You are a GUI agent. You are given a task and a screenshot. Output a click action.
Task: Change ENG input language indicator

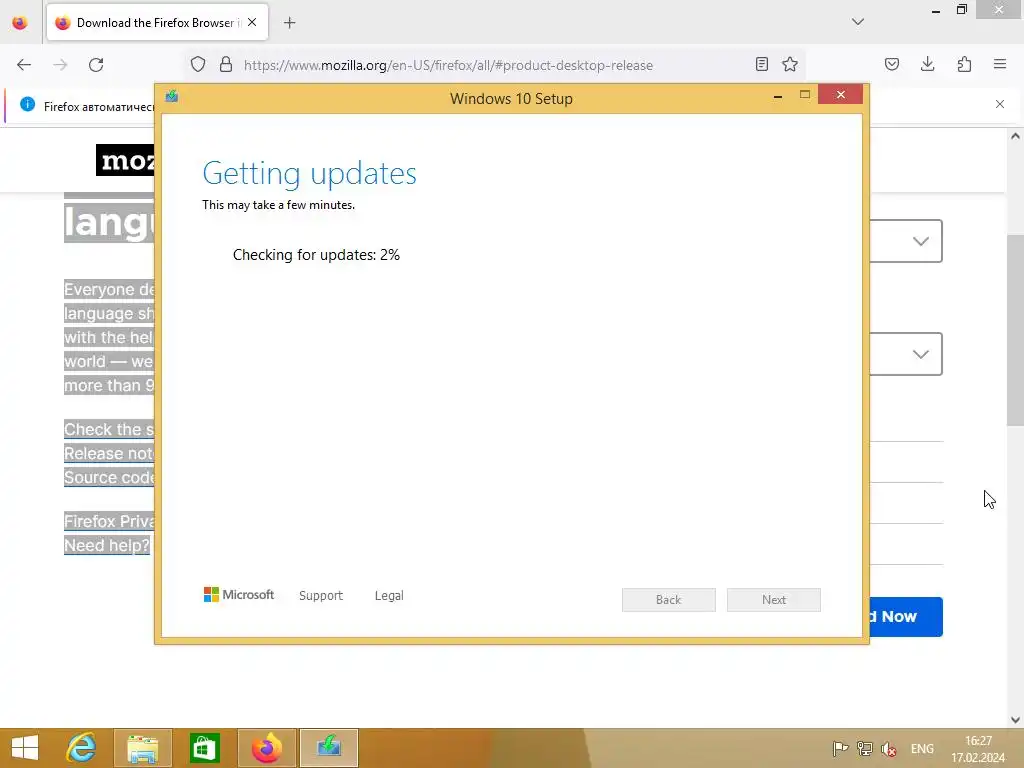(922, 748)
